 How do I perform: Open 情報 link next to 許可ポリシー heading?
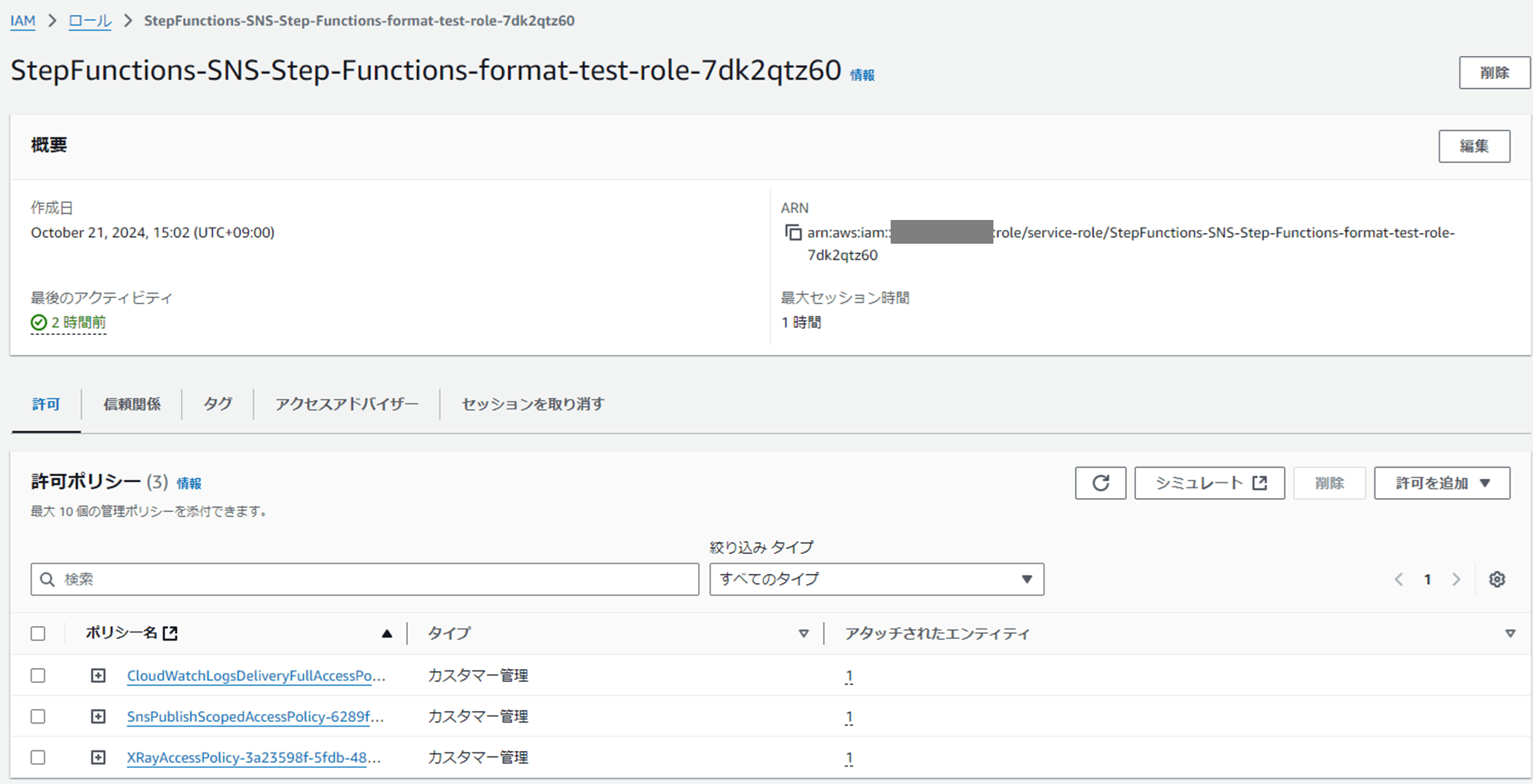(x=189, y=483)
